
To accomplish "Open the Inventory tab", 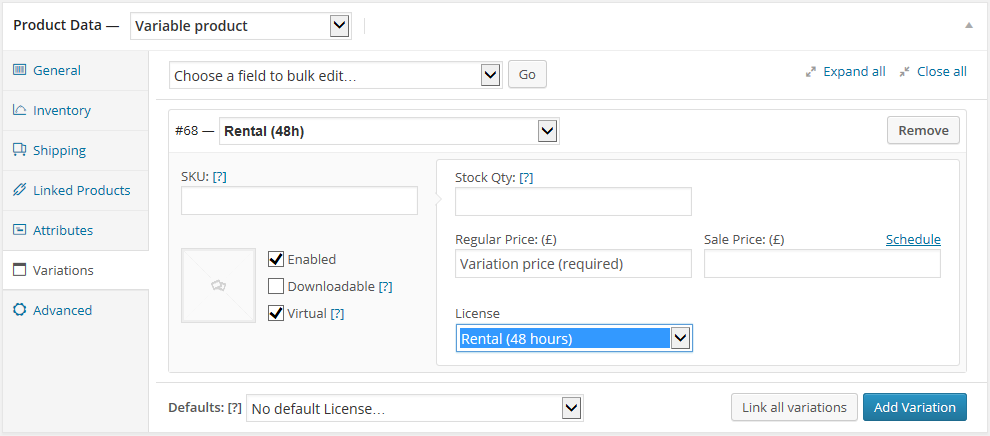I will pos(61,110).
